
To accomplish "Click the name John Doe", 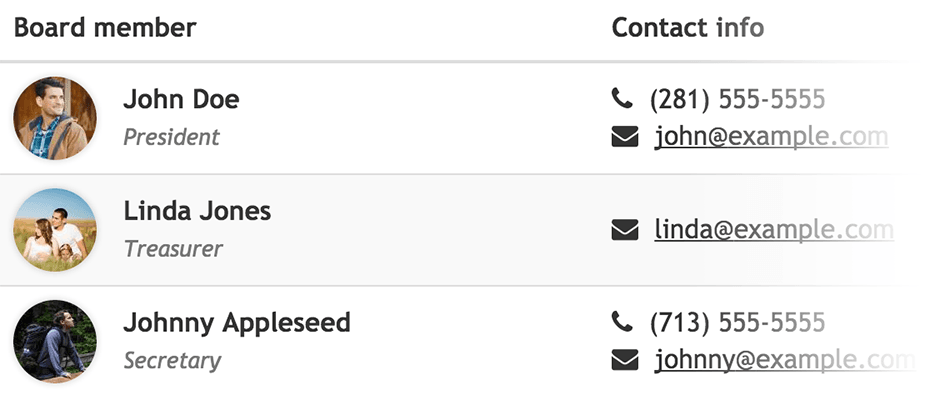I will point(181,99).
